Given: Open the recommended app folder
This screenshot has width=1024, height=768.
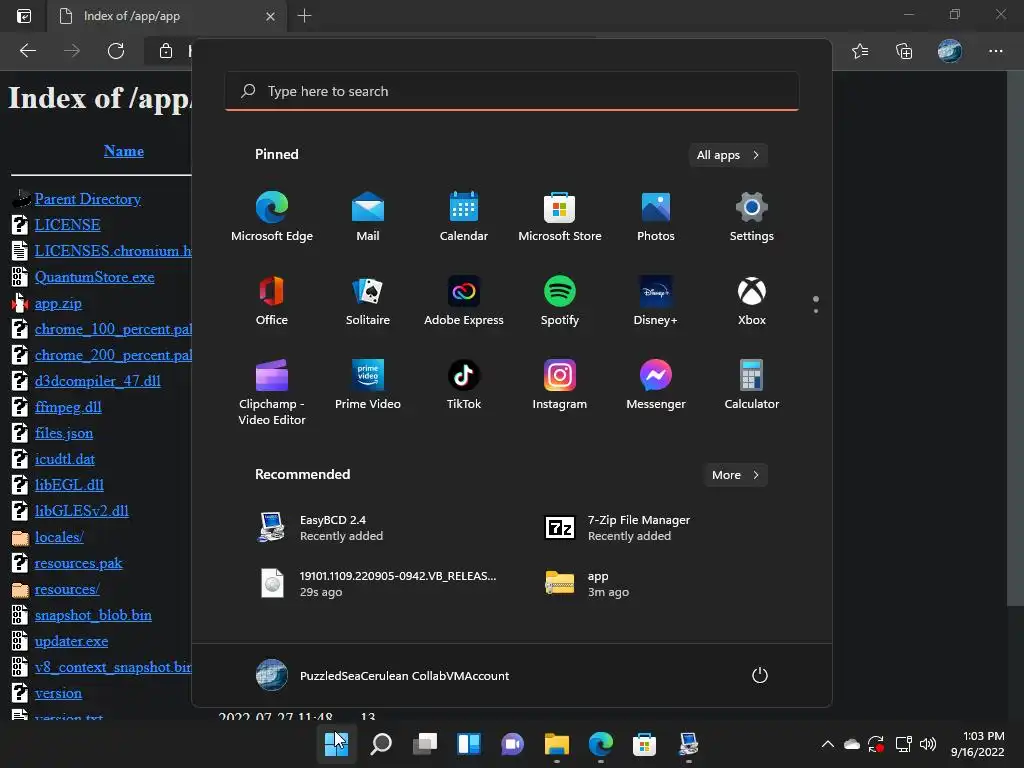Looking at the screenshot, I should (x=656, y=583).
